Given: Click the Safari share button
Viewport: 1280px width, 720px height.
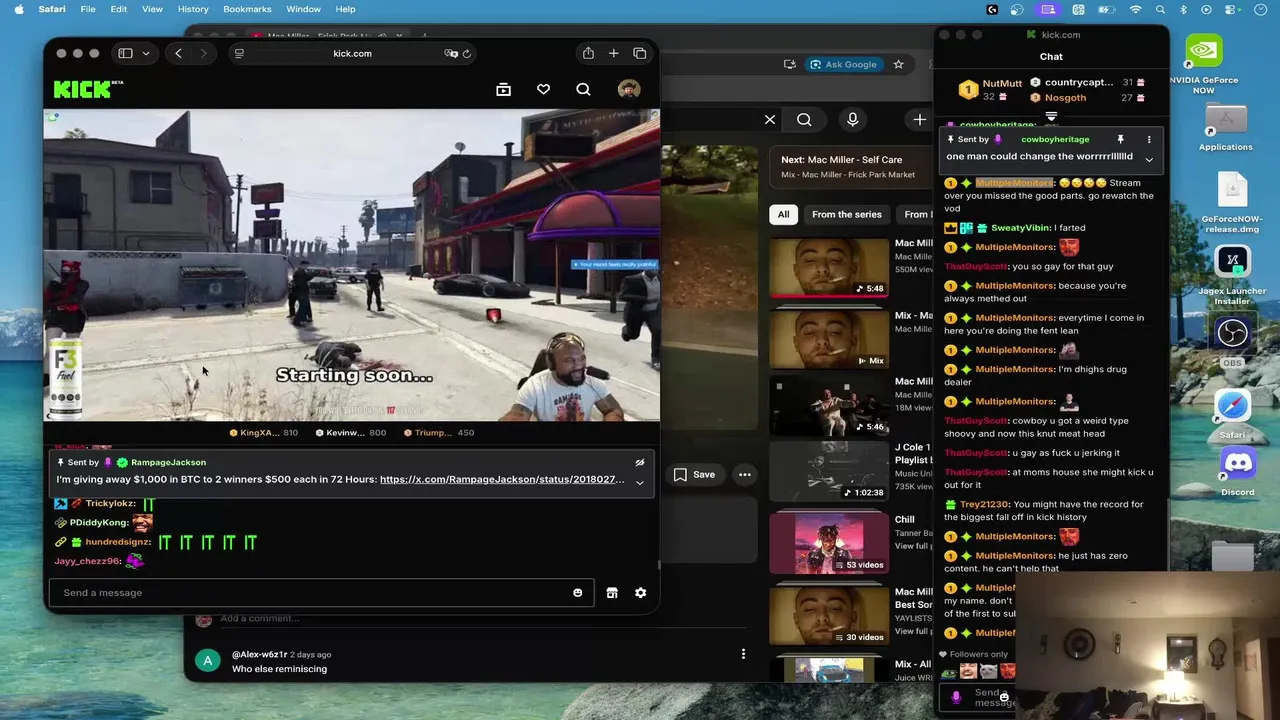Looking at the screenshot, I should (x=588, y=53).
